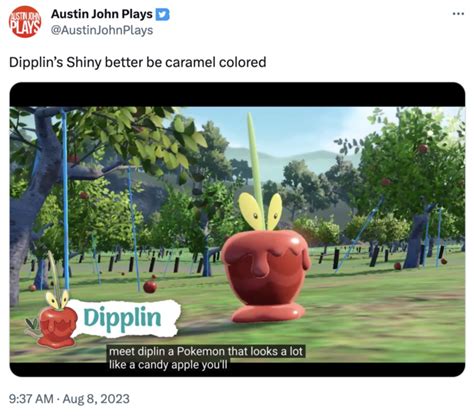Open the 9:37 AM timestamp link
The height and width of the screenshot is (418, 474).
click(x=31, y=399)
